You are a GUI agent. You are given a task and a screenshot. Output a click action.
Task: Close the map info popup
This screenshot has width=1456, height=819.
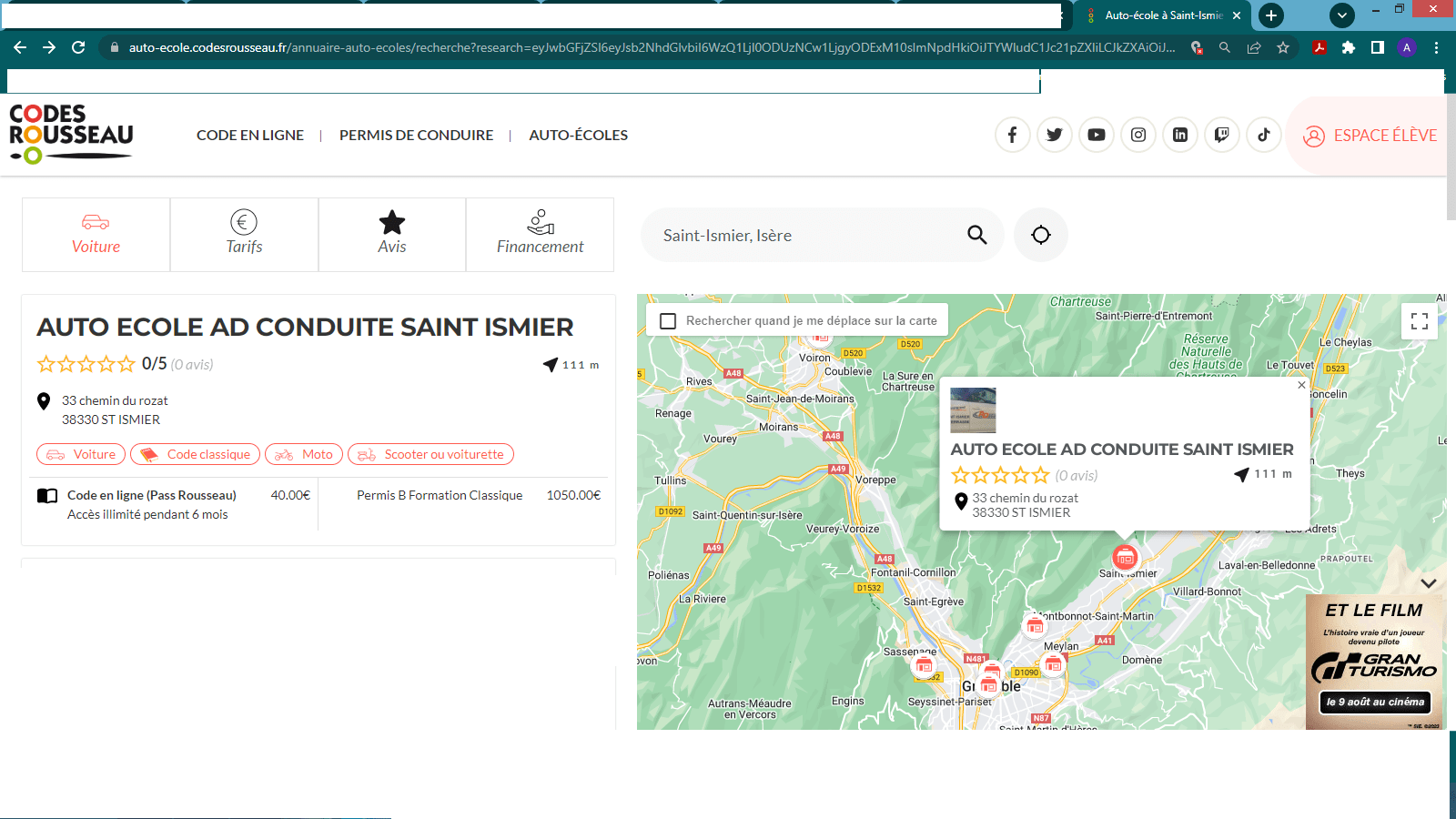pyautogui.click(x=1301, y=385)
